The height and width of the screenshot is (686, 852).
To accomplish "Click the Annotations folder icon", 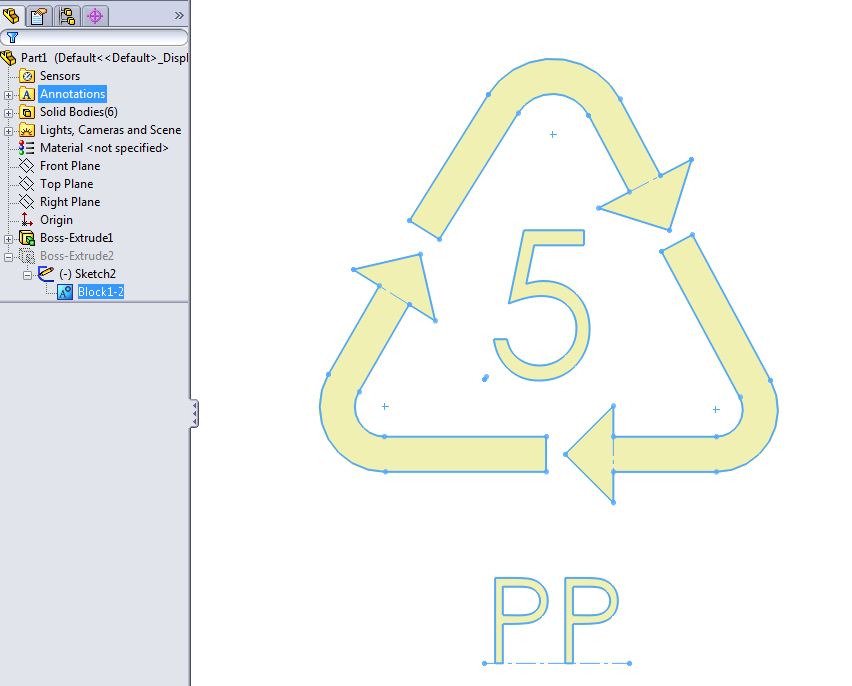I will click(27, 94).
